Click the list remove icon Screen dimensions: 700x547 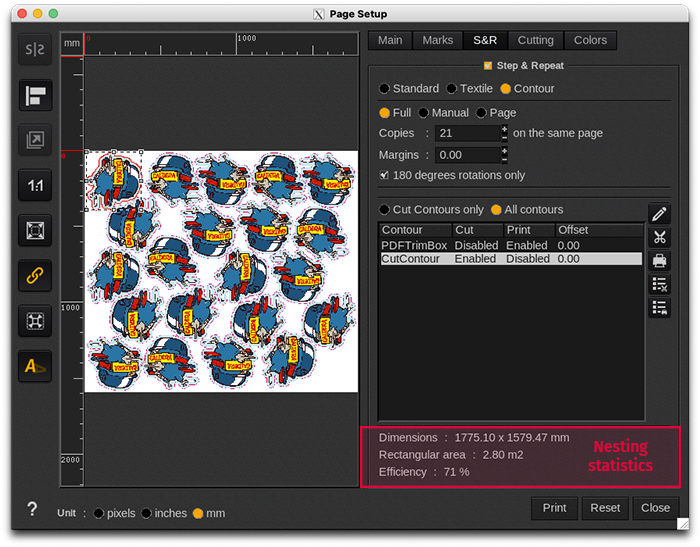659,284
